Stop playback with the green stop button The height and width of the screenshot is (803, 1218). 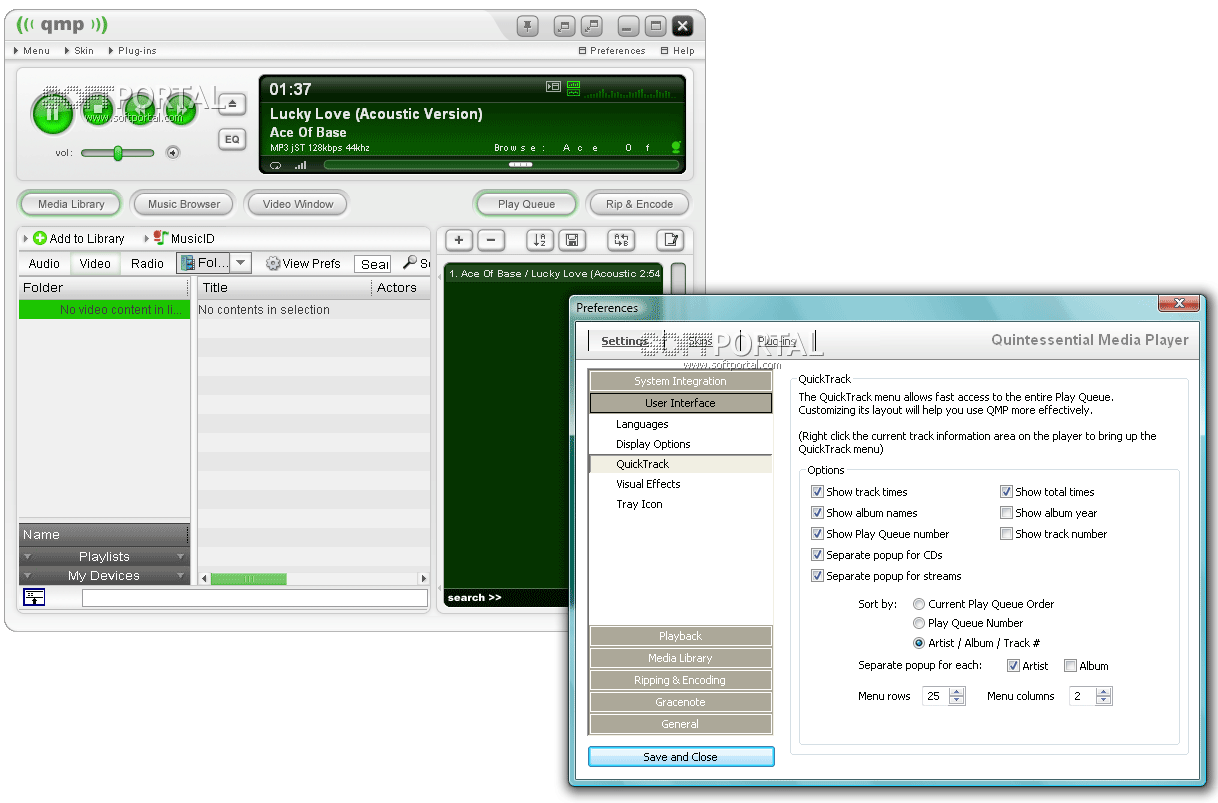[98, 110]
